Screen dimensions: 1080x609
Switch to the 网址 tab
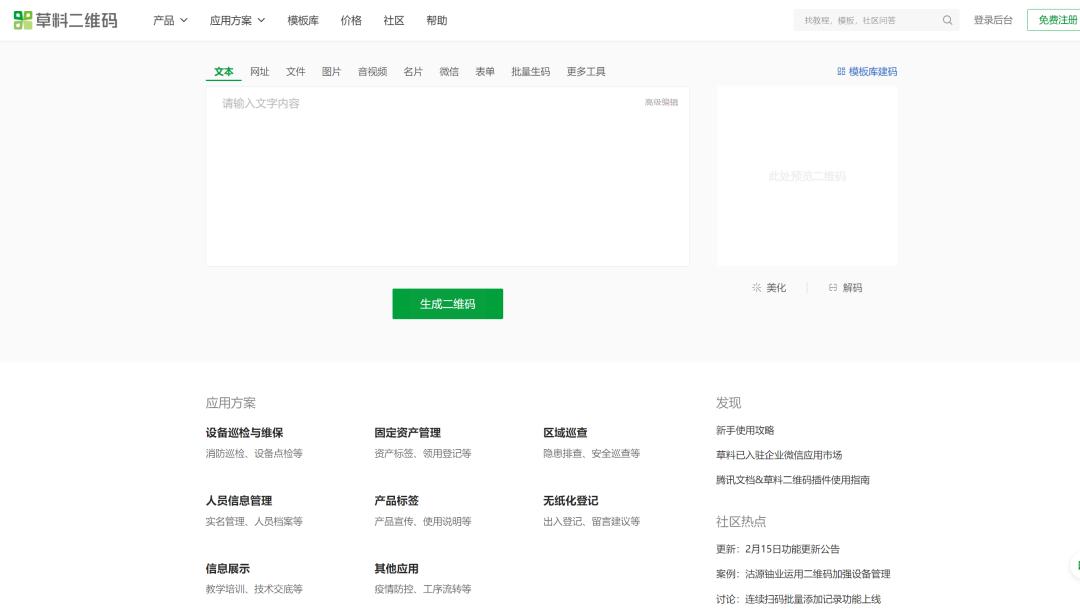pyautogui.click(x=259, y=71)
